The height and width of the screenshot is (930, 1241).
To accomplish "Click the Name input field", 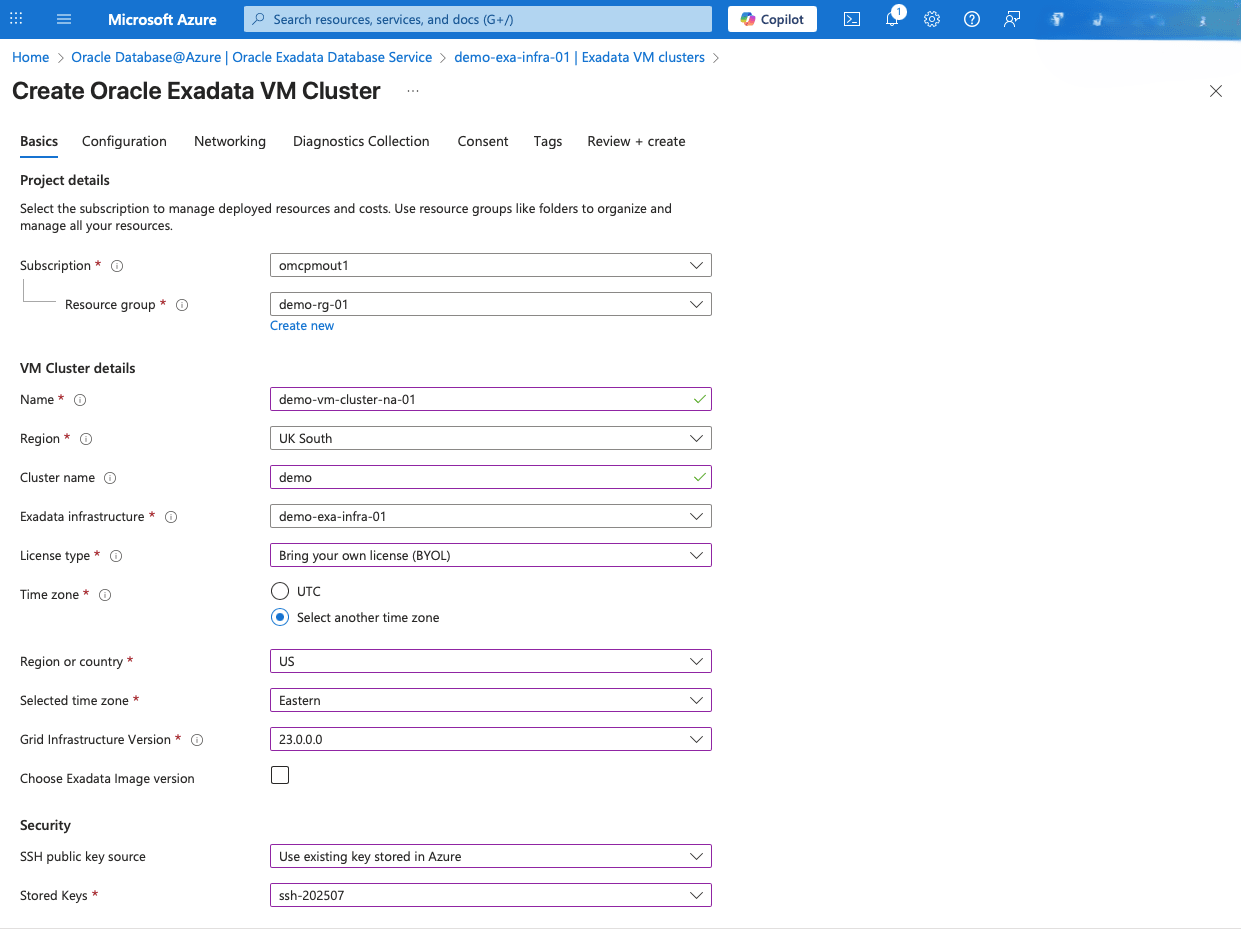I will pyautogui.click(x=490, y=398).
